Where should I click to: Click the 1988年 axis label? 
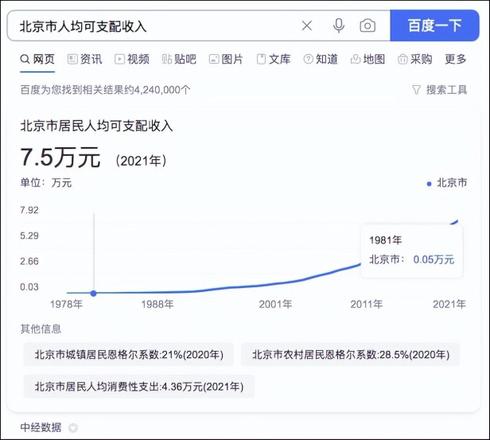(157, 304)
